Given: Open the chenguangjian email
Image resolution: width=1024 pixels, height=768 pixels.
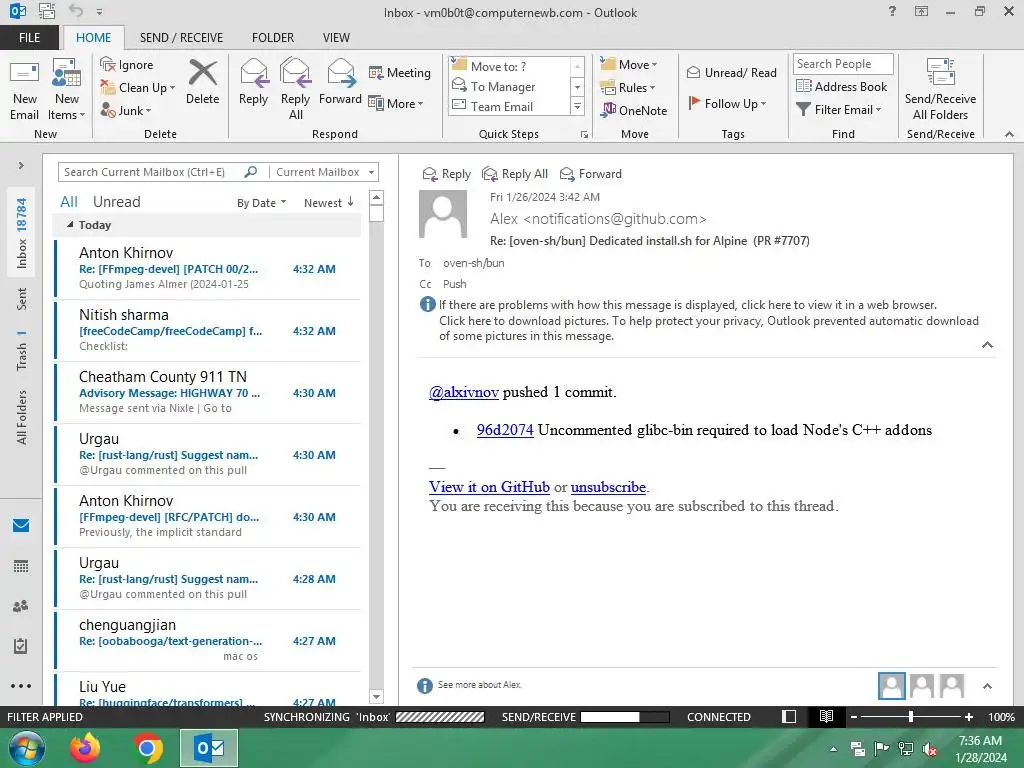Looking at the screenshot, I should tap(208, 640).
